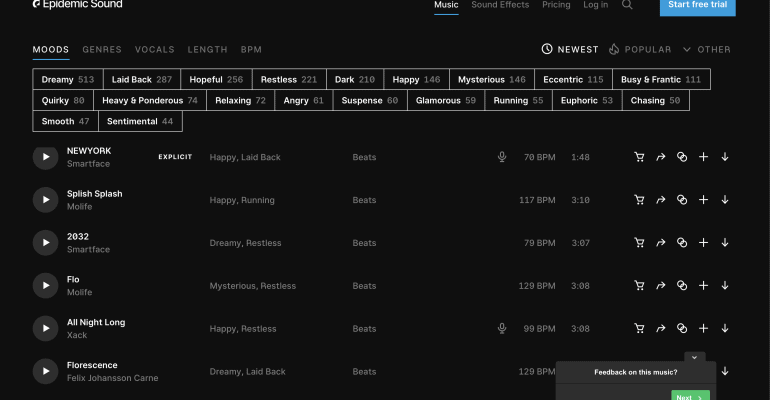Play the track Florescence

pyautogui.click(x=46, y=371)
